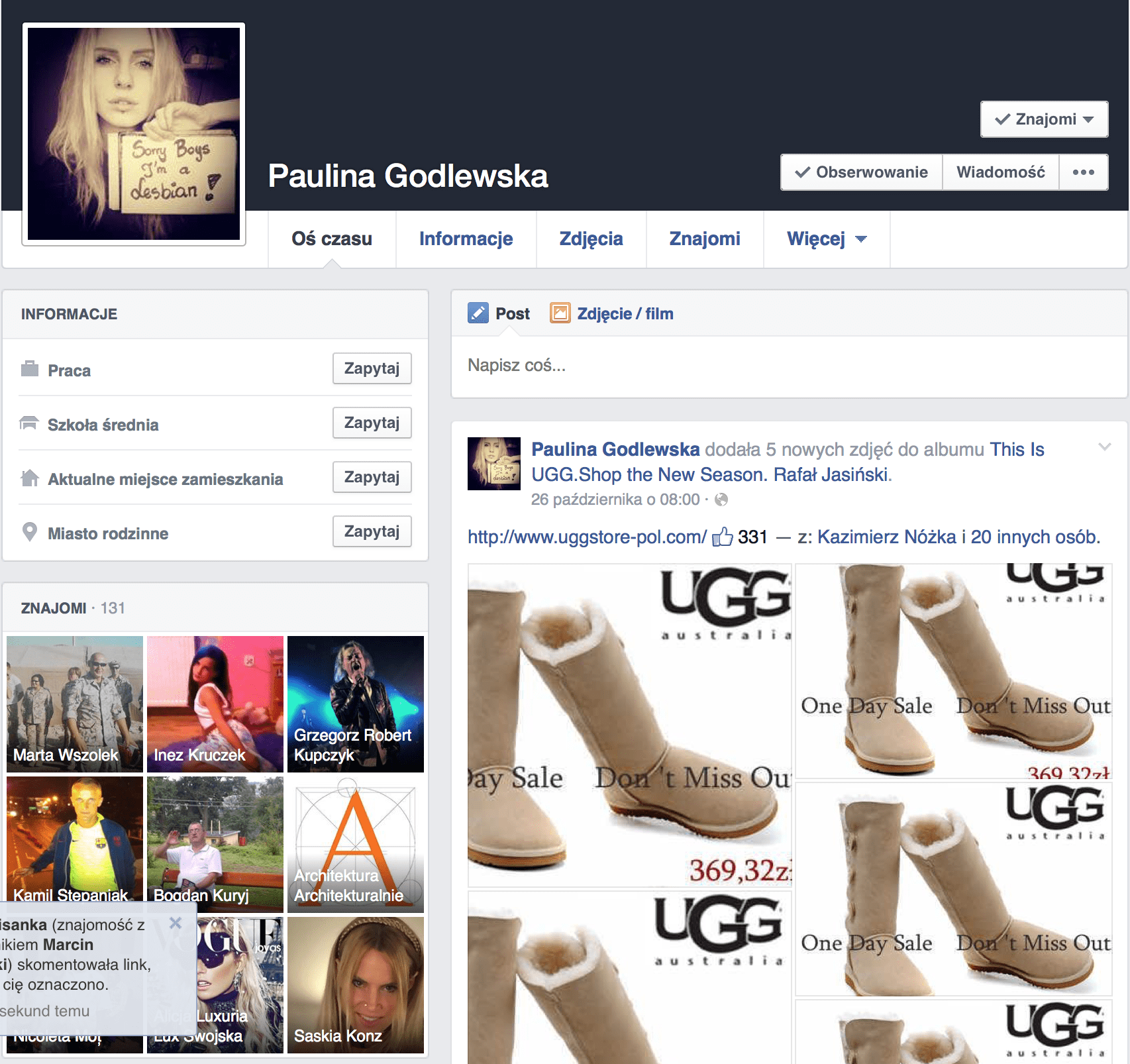Open Marta Wszołek friend thumbnail
The height and width of the screenshot is (1064, 1130).
click(75, 704)
